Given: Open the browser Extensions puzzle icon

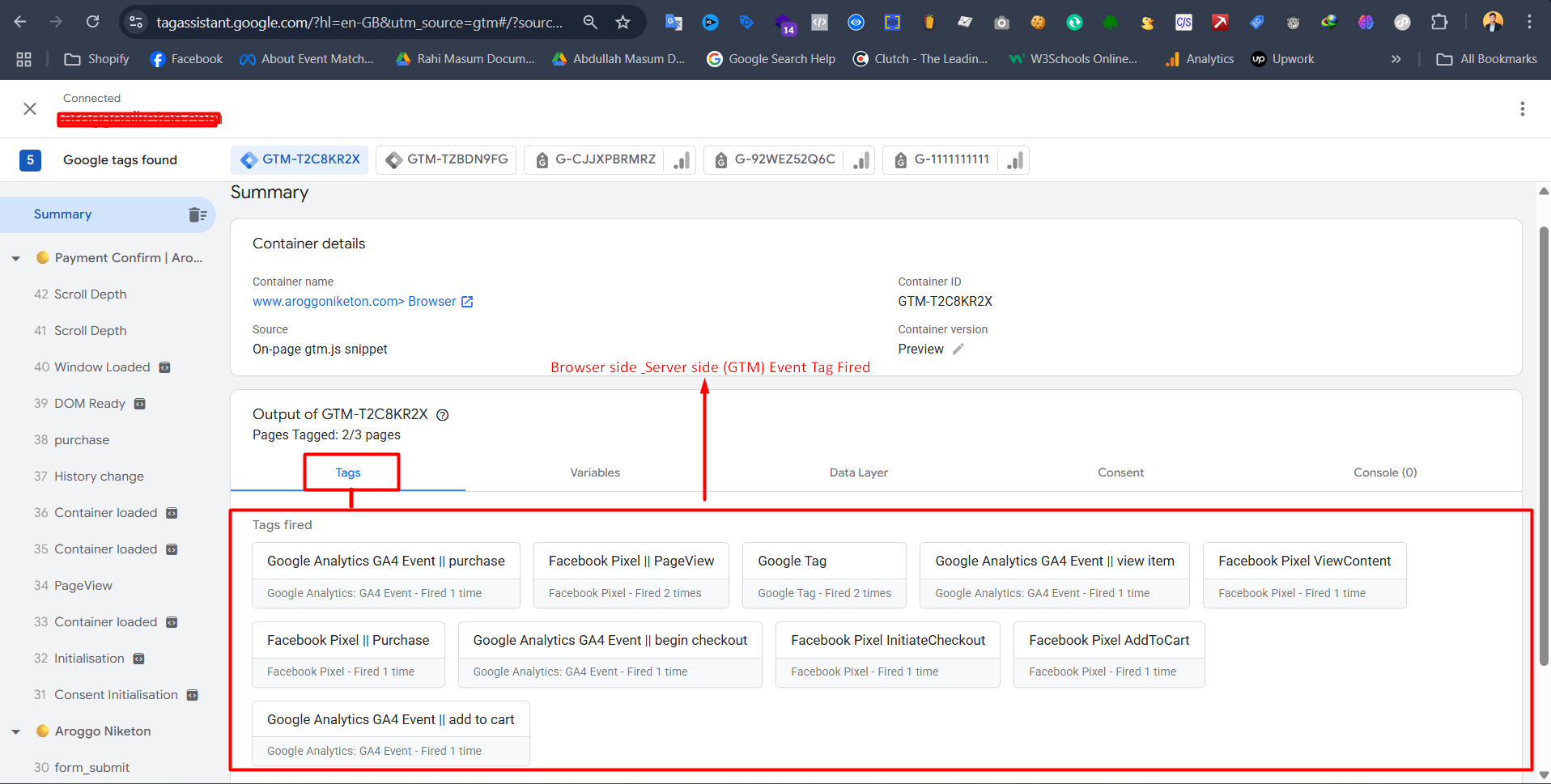Looking at the screenshot, I should point(1439,23).
